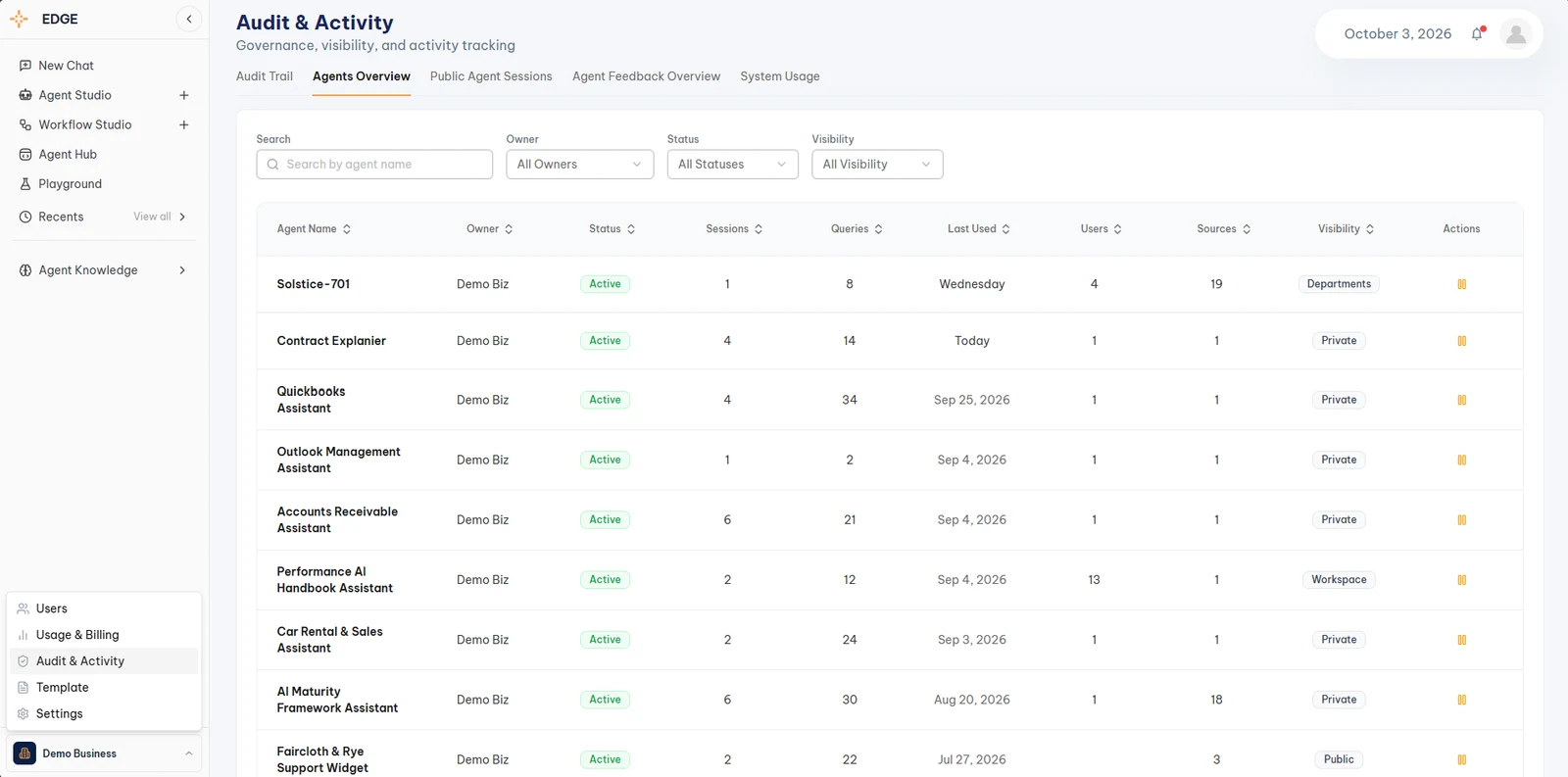
Task: Click the Sep 25, 2026 last used date
Action: tap(971, 400)
